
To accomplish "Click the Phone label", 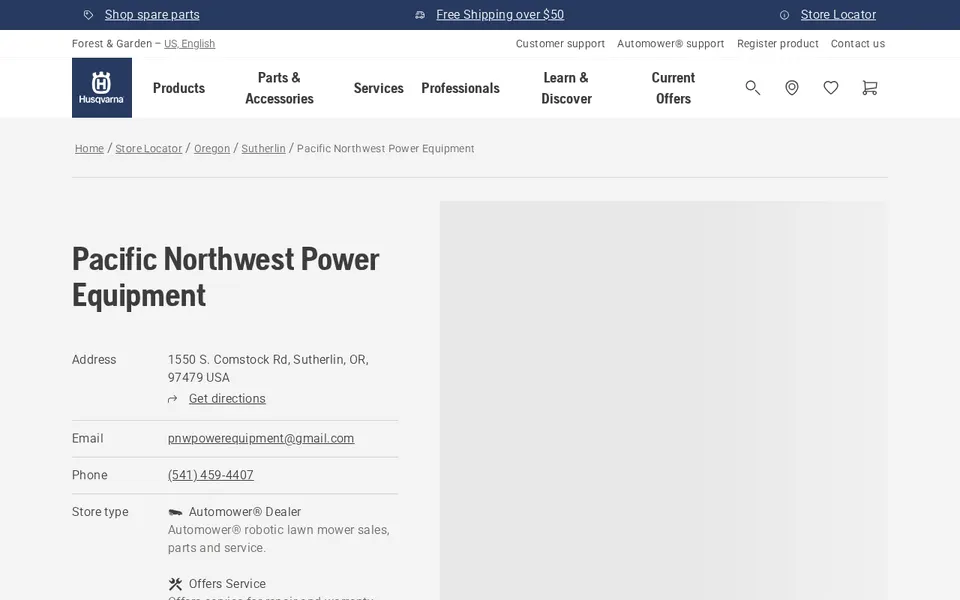I will click(89, 475).
